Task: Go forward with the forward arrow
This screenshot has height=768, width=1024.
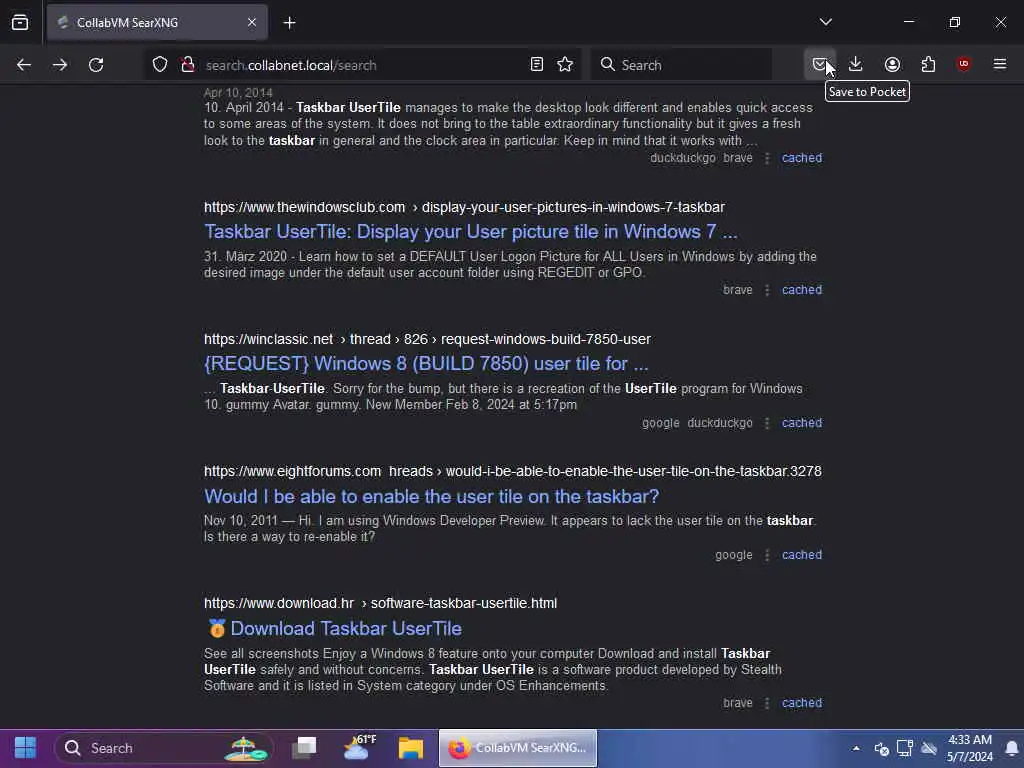Action: [60, 65]
